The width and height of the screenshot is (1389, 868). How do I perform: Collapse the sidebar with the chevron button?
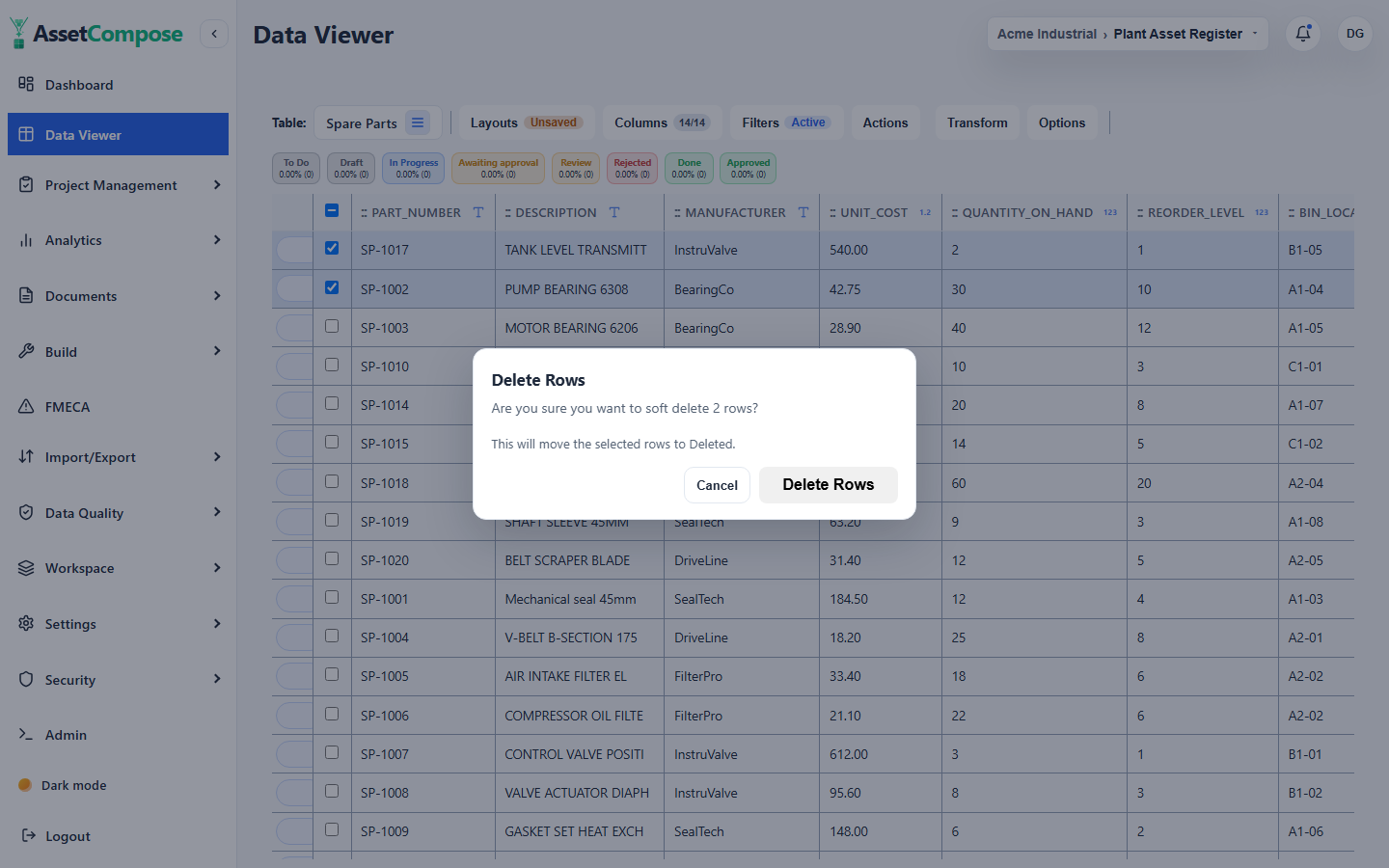tap(214, 34)
